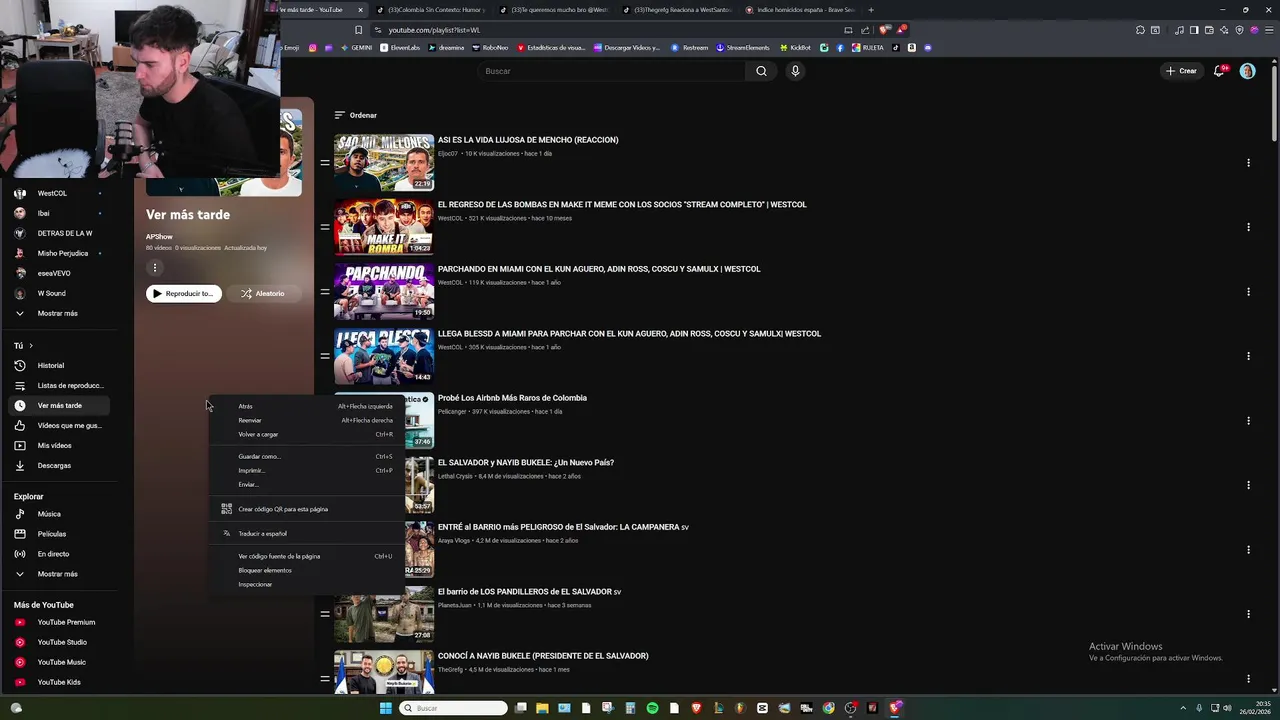This screenshot has height=720, width=1280.
Task: Open options menu beside ASI ES LA VIDA LUJOSA video
Action: (x=1248, y=162)
